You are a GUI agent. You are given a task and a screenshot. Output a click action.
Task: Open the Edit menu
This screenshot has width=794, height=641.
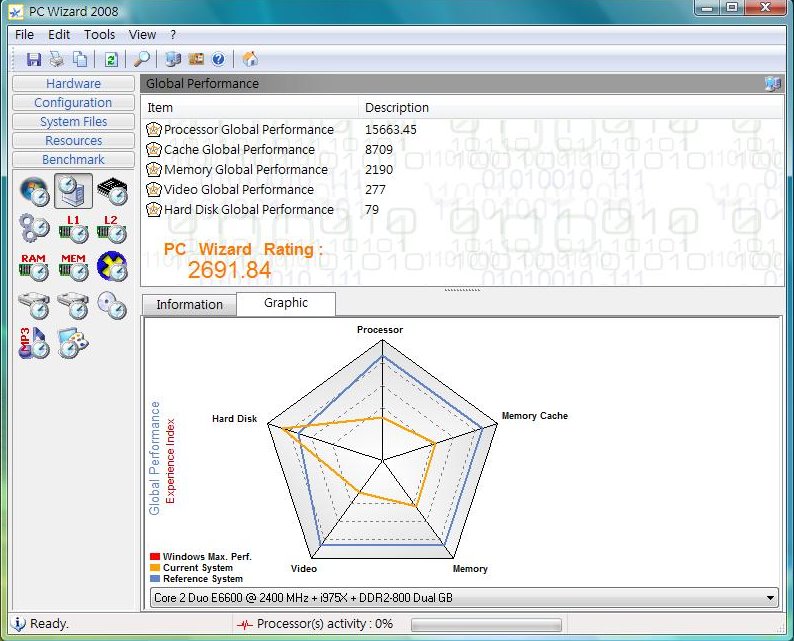click(x=59, y=34)
